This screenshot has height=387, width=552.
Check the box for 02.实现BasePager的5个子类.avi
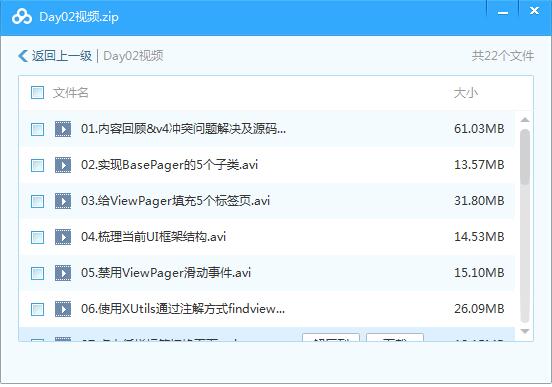[37, 165]
